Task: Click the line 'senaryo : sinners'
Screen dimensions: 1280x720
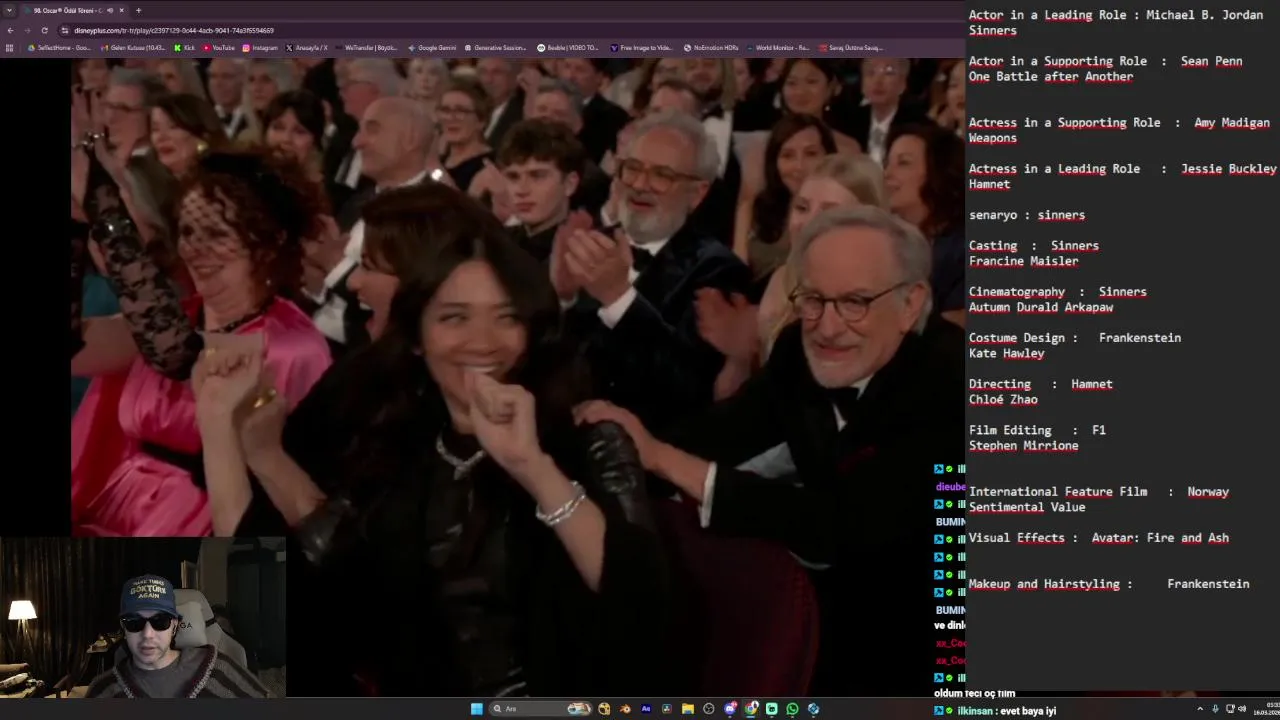Action: pos(1026,215)
